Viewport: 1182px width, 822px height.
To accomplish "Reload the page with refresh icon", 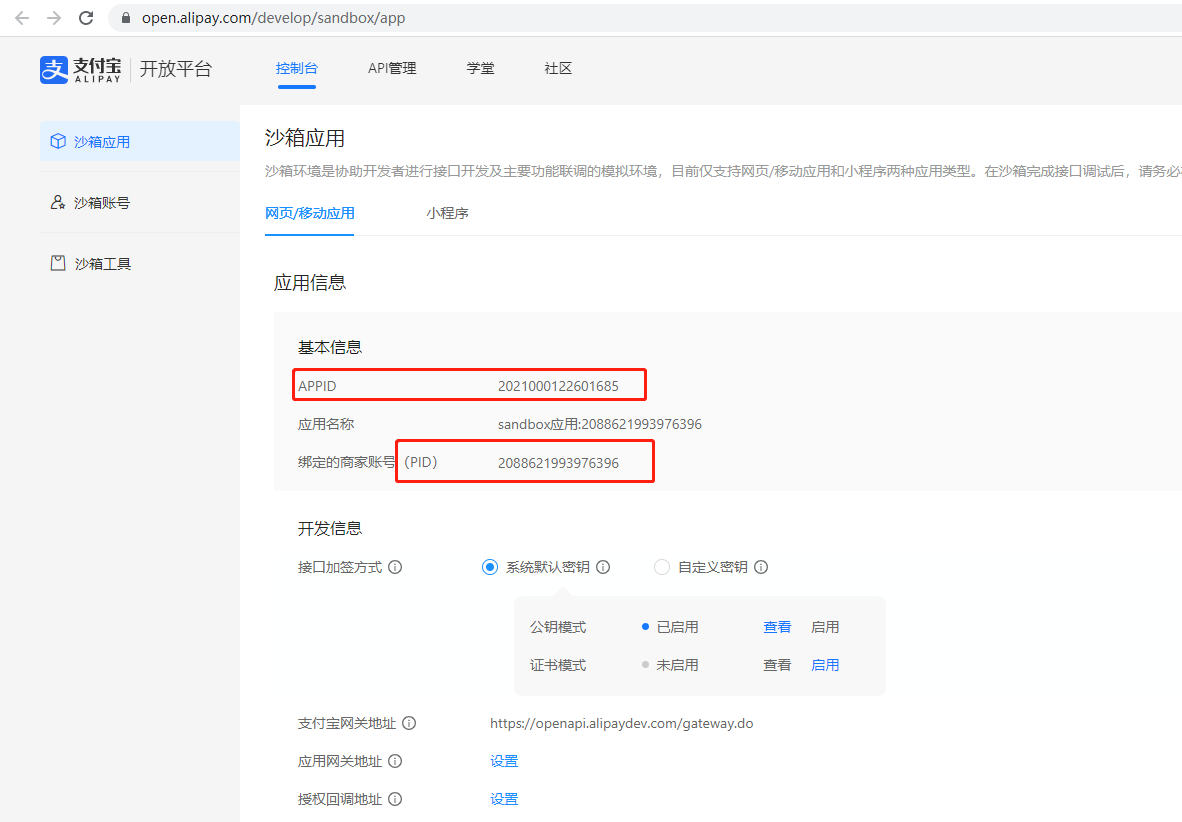I will click(86, 17).
